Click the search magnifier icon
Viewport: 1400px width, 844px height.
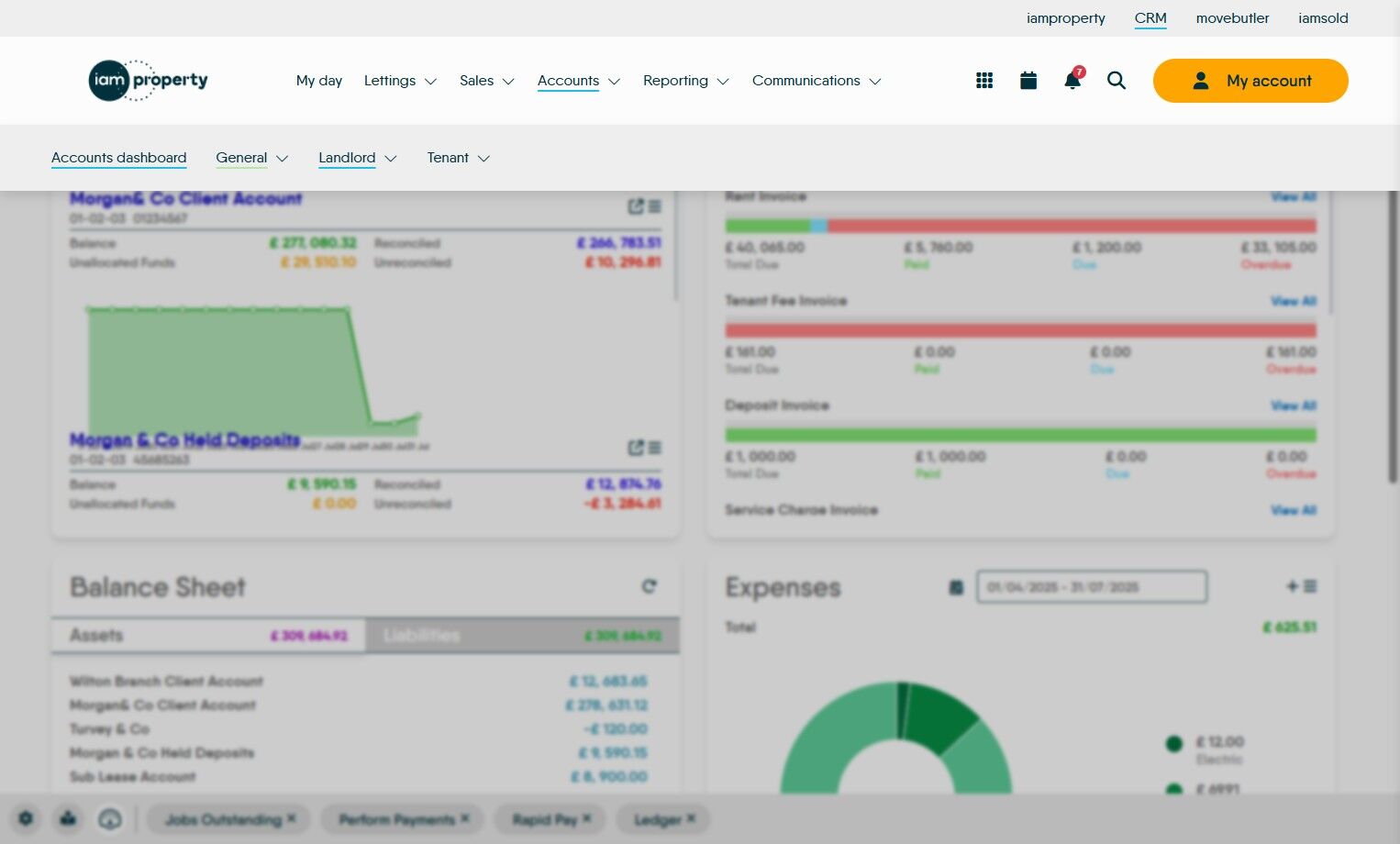[1117, 81]
